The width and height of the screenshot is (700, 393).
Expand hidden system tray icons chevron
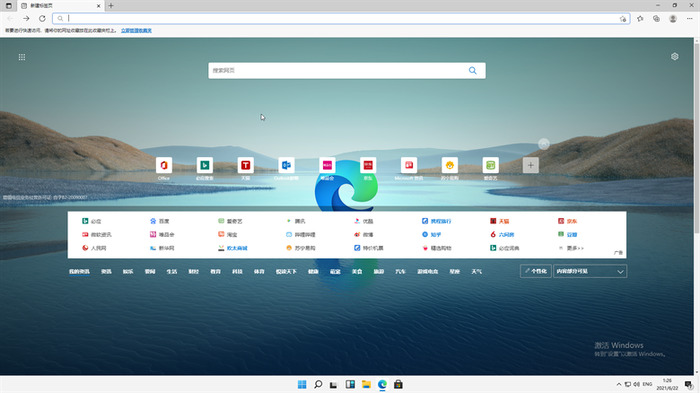(619, 385)
